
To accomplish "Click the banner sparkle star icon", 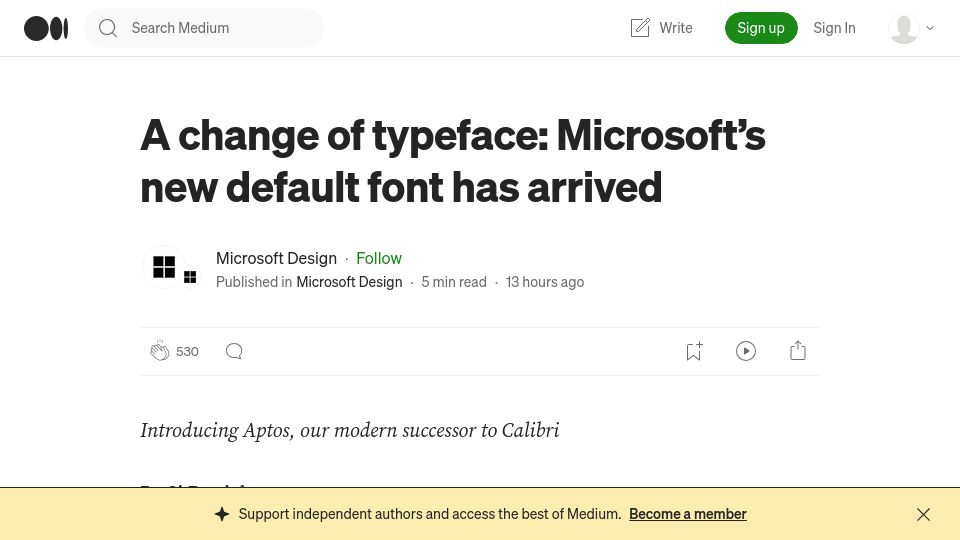I will tap(222, 514).
